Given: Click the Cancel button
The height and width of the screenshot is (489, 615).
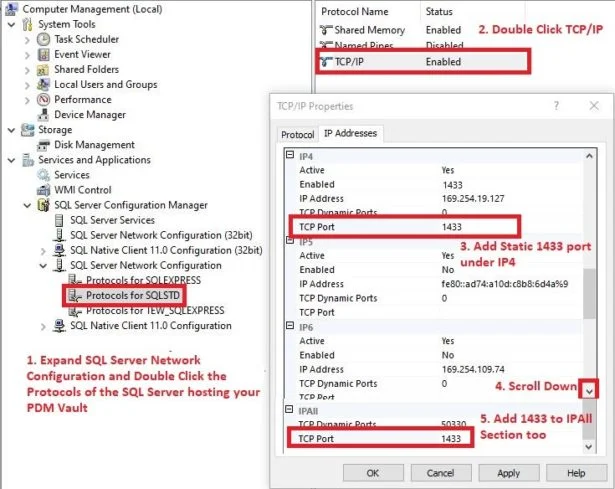Looking at the screenshot, I should (441, 473).
